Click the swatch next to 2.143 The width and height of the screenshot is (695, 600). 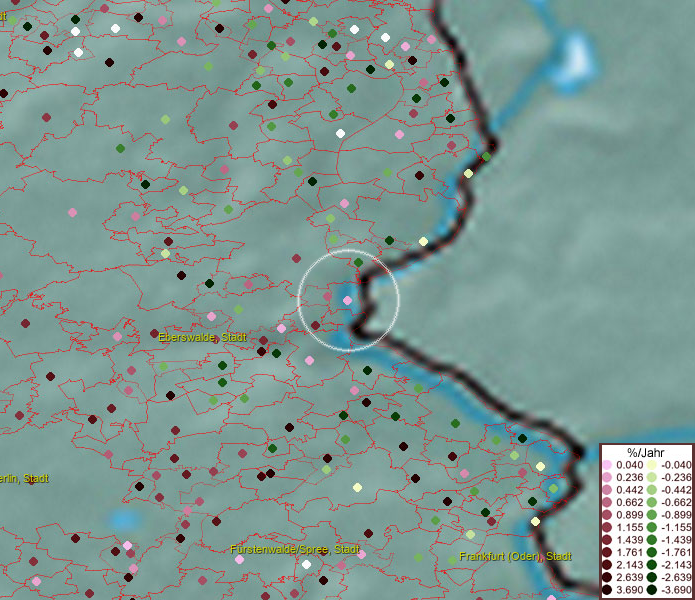[607, 565]
